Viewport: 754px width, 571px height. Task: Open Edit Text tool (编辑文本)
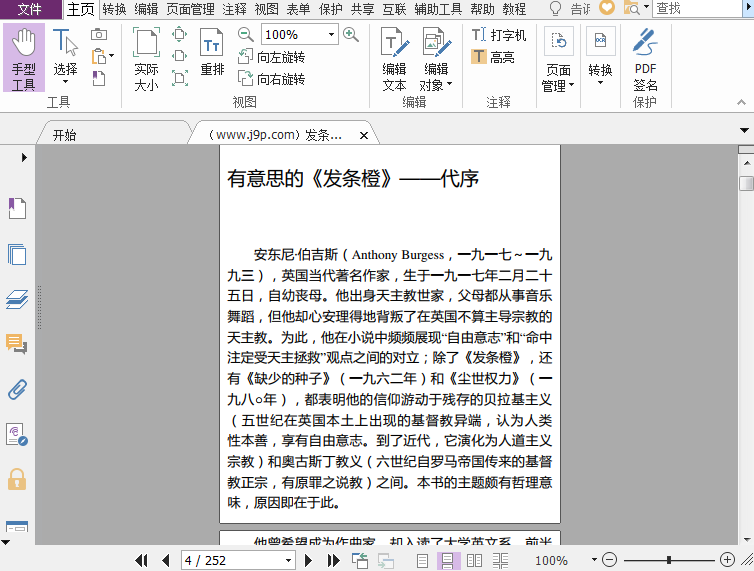point(394,59)
